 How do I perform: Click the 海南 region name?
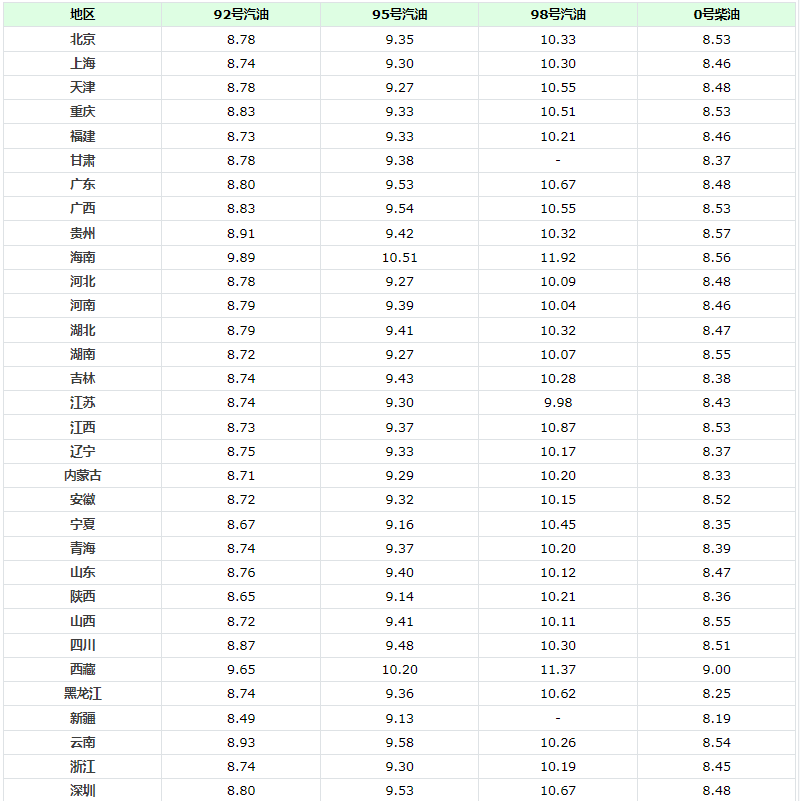click(82, 257)
